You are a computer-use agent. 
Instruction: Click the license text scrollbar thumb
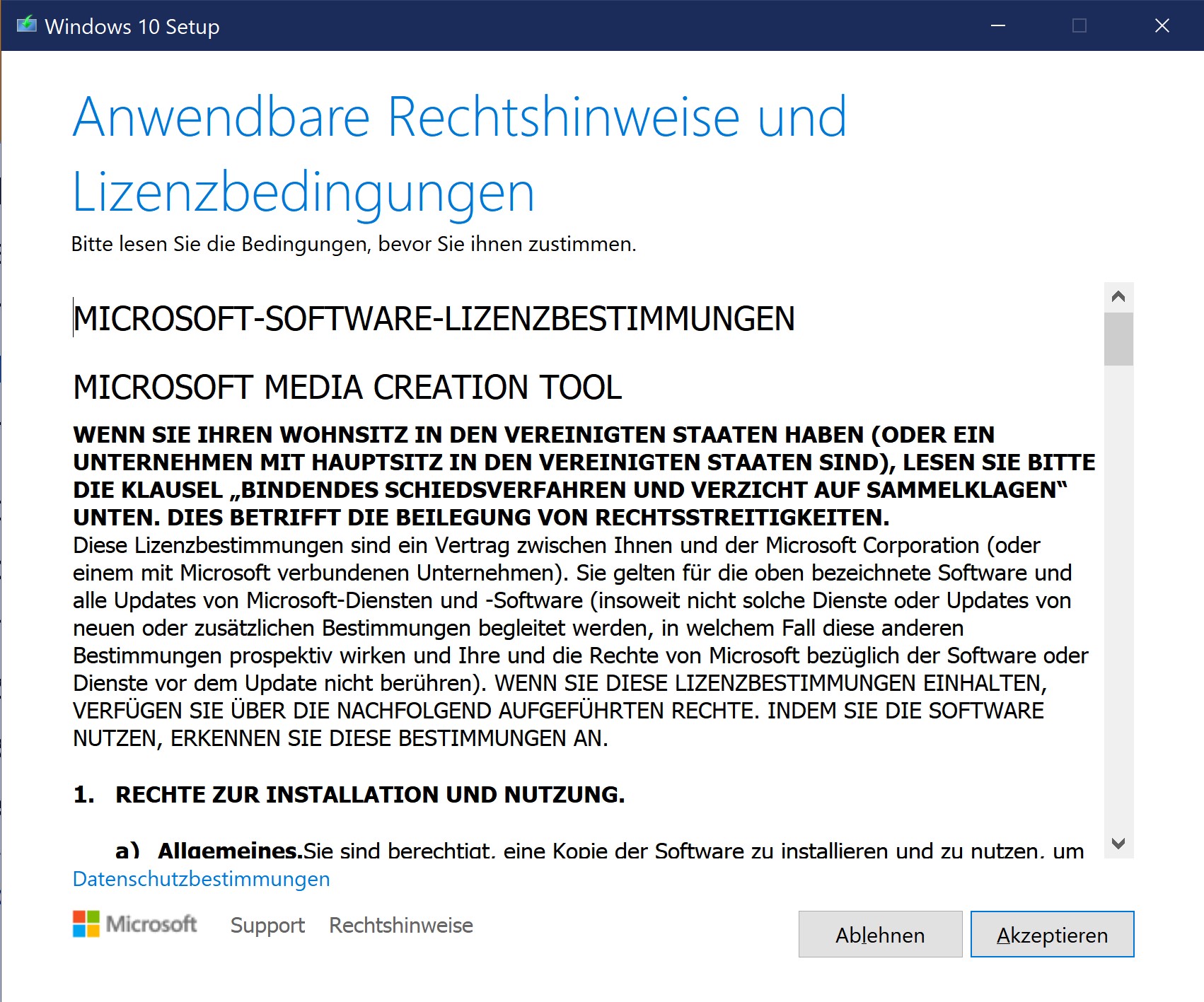tap(1118, 339)
